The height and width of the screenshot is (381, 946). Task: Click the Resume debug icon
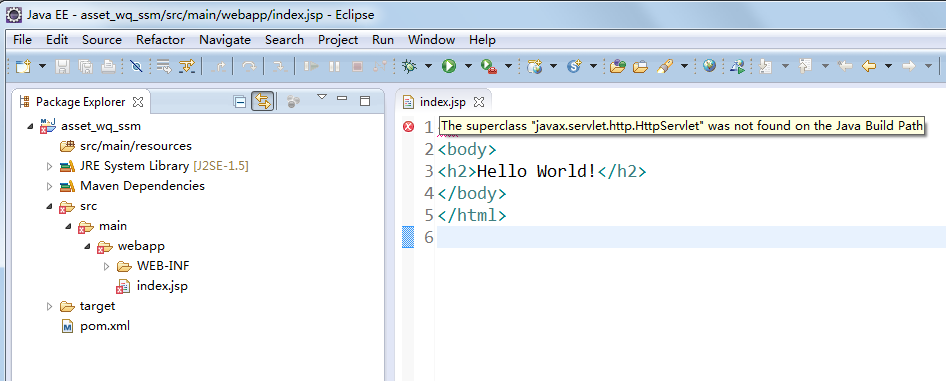click(311, 66)
